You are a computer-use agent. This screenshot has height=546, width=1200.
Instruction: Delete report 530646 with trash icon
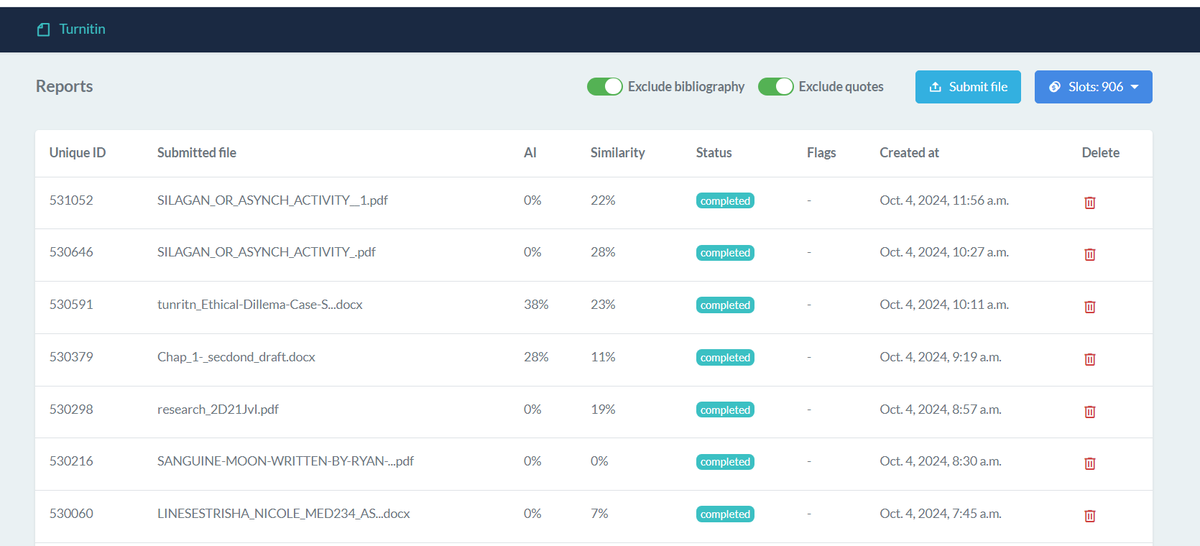[1090, 254]
